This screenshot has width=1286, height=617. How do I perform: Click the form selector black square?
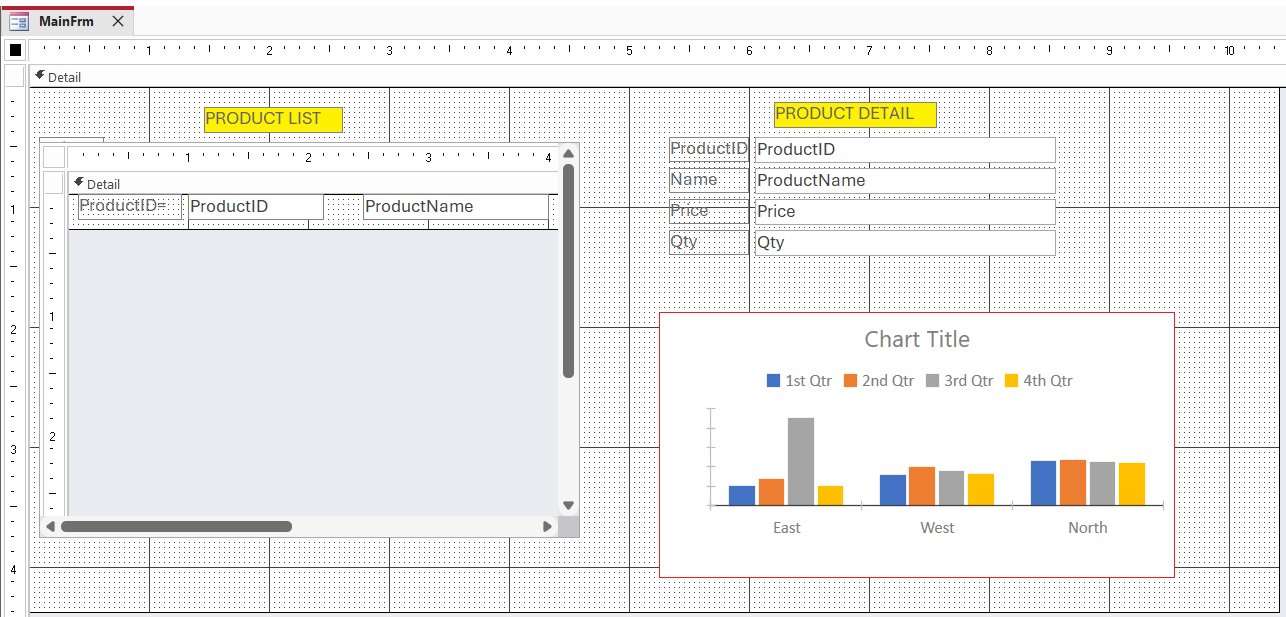coord(15,50)
